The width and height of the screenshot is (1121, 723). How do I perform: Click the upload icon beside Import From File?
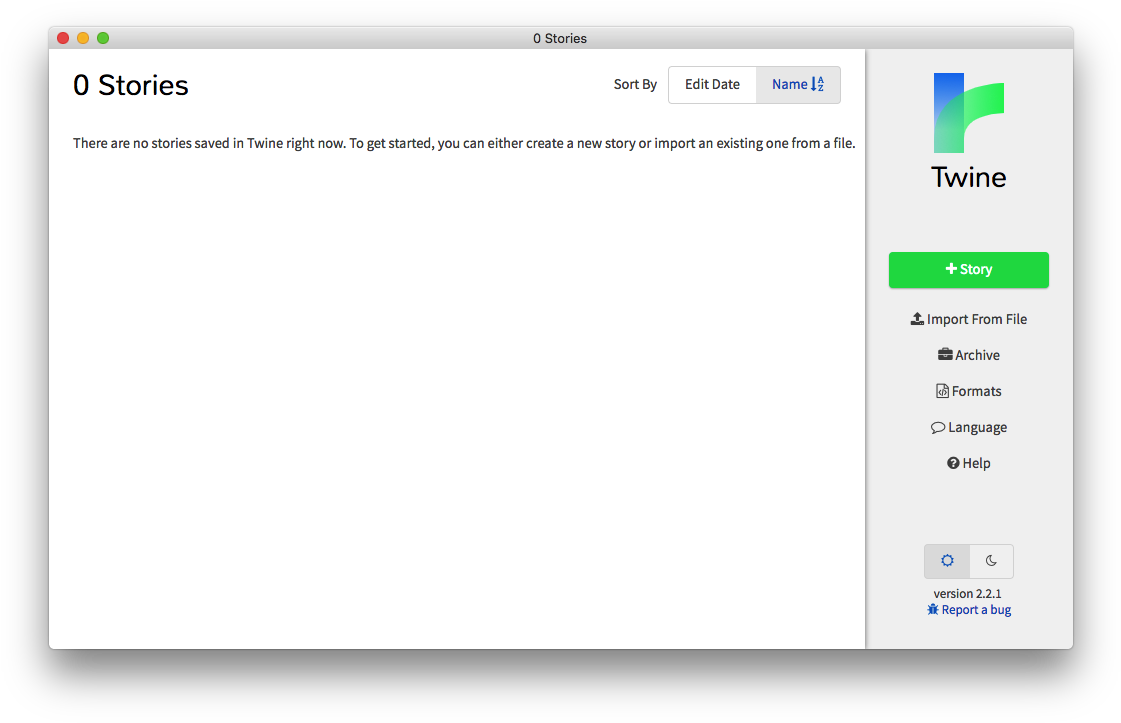[917, 318]
